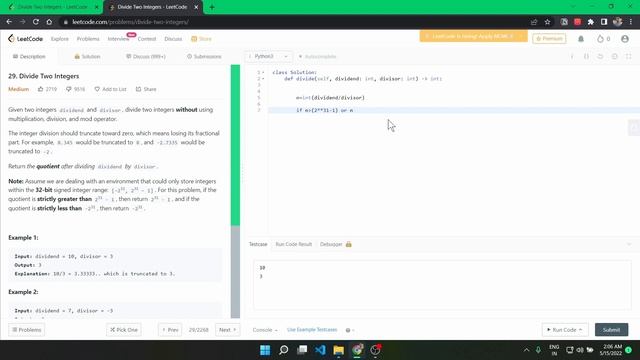Open Chrome three-dot menu
The image size is (640, 360).
coord(631,22)
